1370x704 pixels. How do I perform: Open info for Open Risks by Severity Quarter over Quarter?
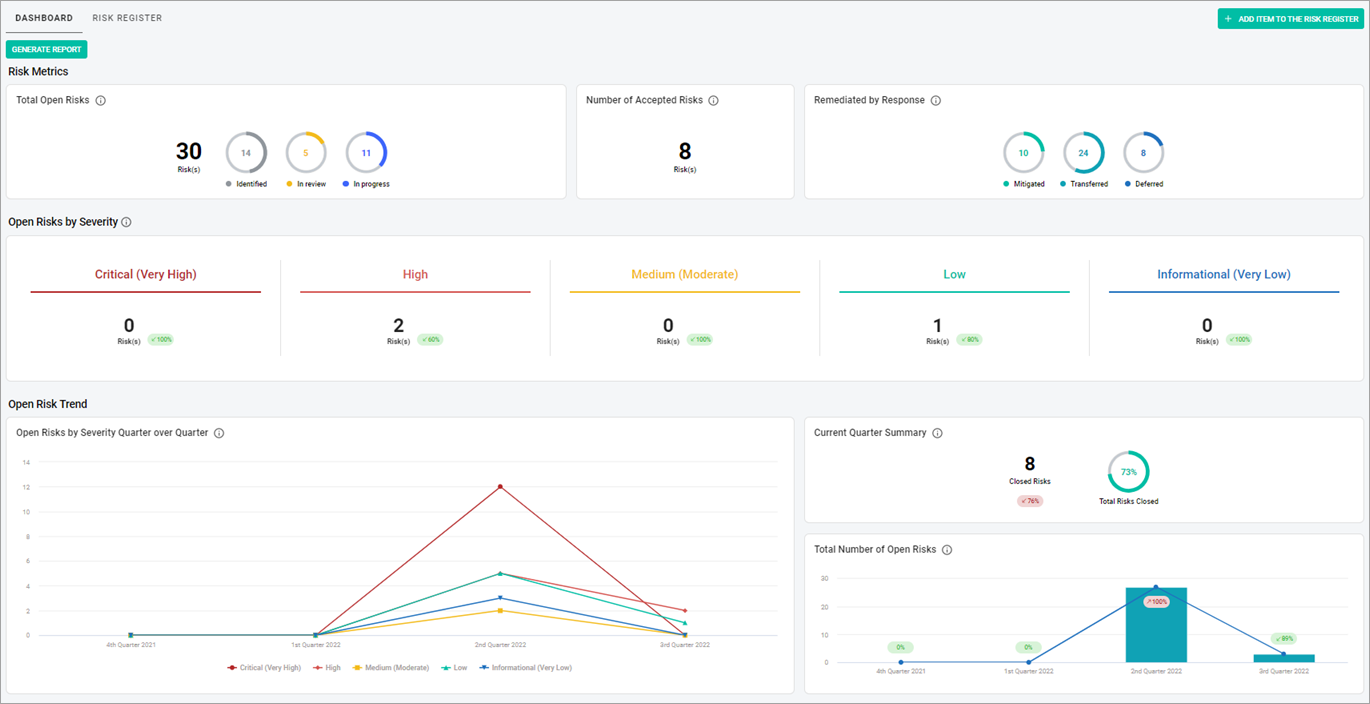point(220,432)
